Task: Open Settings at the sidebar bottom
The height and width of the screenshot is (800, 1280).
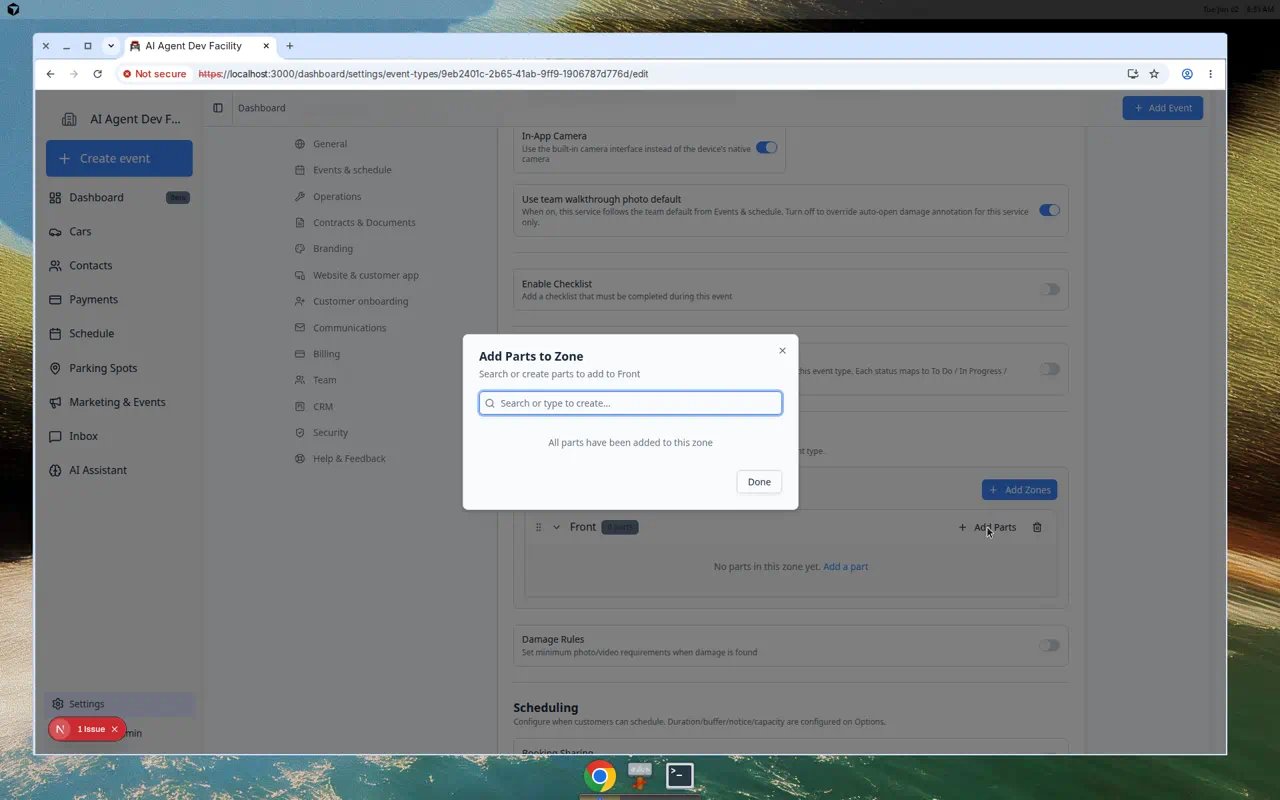Action: (x=119, y=704)
